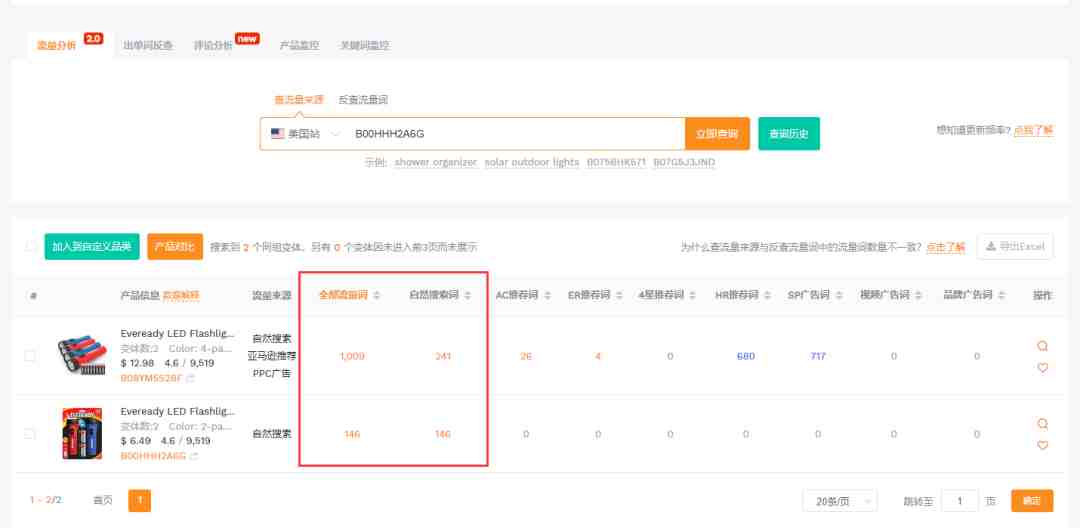
Task: Click the $12.98 product's Eveready LED Flashlig... title
Action: pos(178,333)
